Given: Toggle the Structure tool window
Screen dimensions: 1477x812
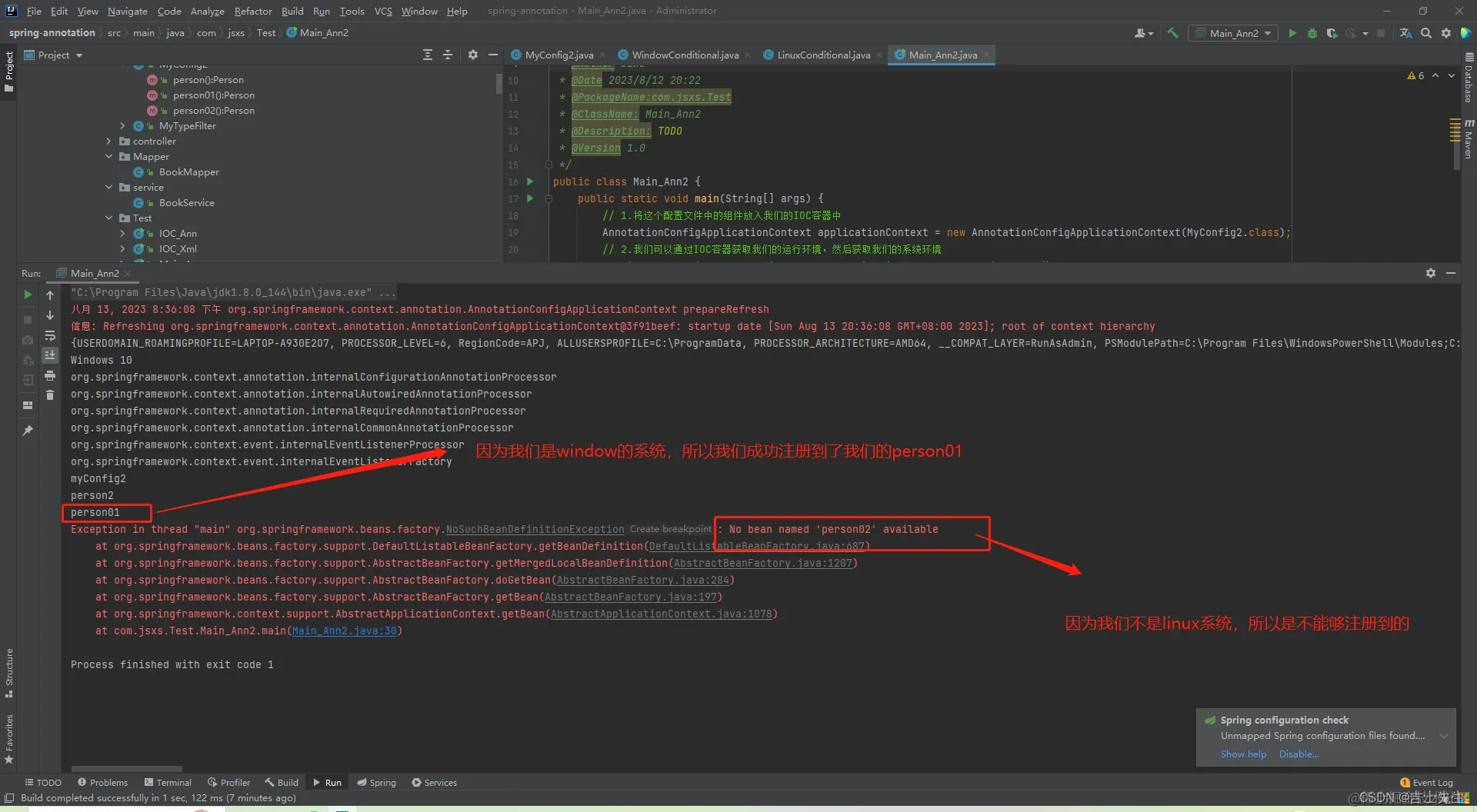Looking at the screenshot, I should click(x=9, y=673).
